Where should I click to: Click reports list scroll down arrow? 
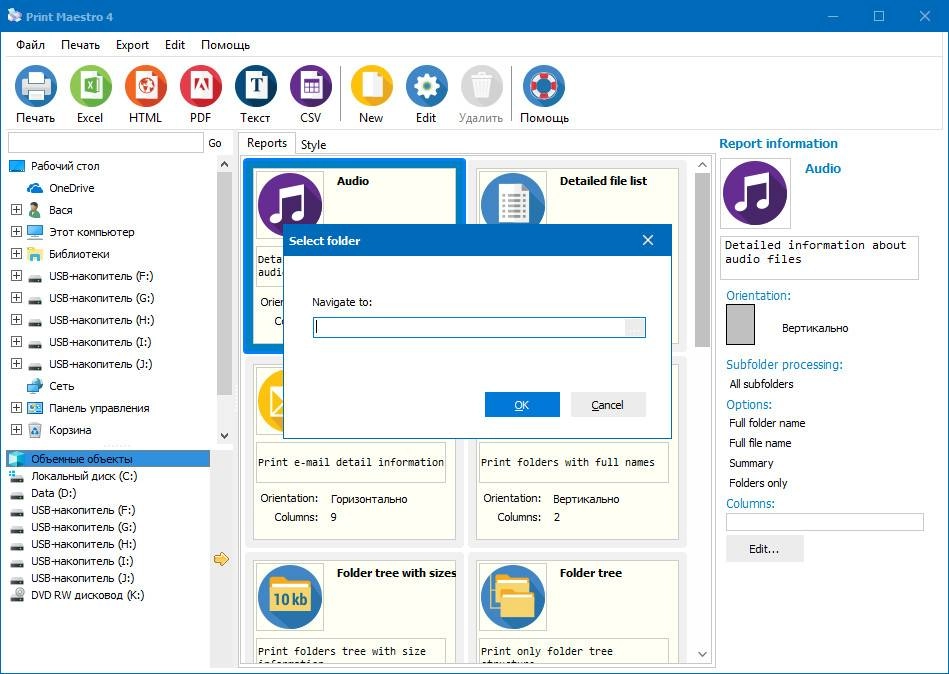point(702,654)
